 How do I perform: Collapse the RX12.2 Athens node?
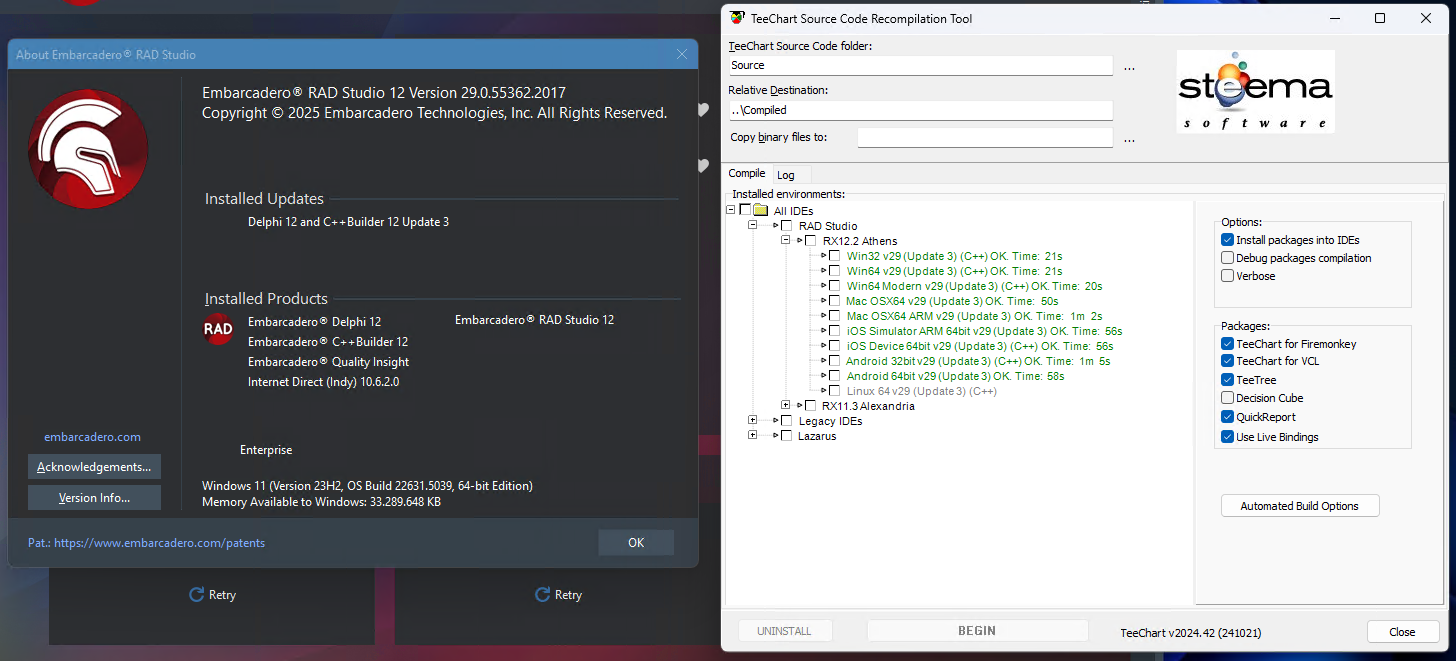(786, 241)
